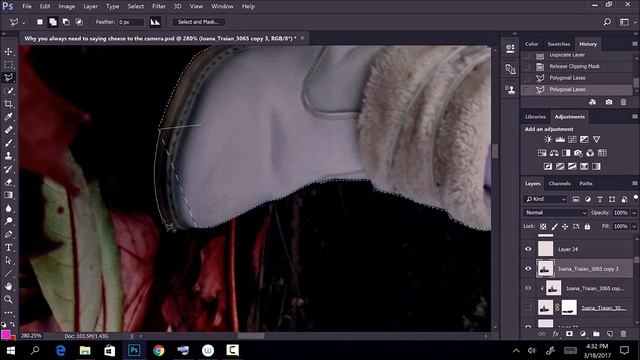Select the Blur tool
The width and height of the screenshot is (640, 360).
[x=8, y=208]
